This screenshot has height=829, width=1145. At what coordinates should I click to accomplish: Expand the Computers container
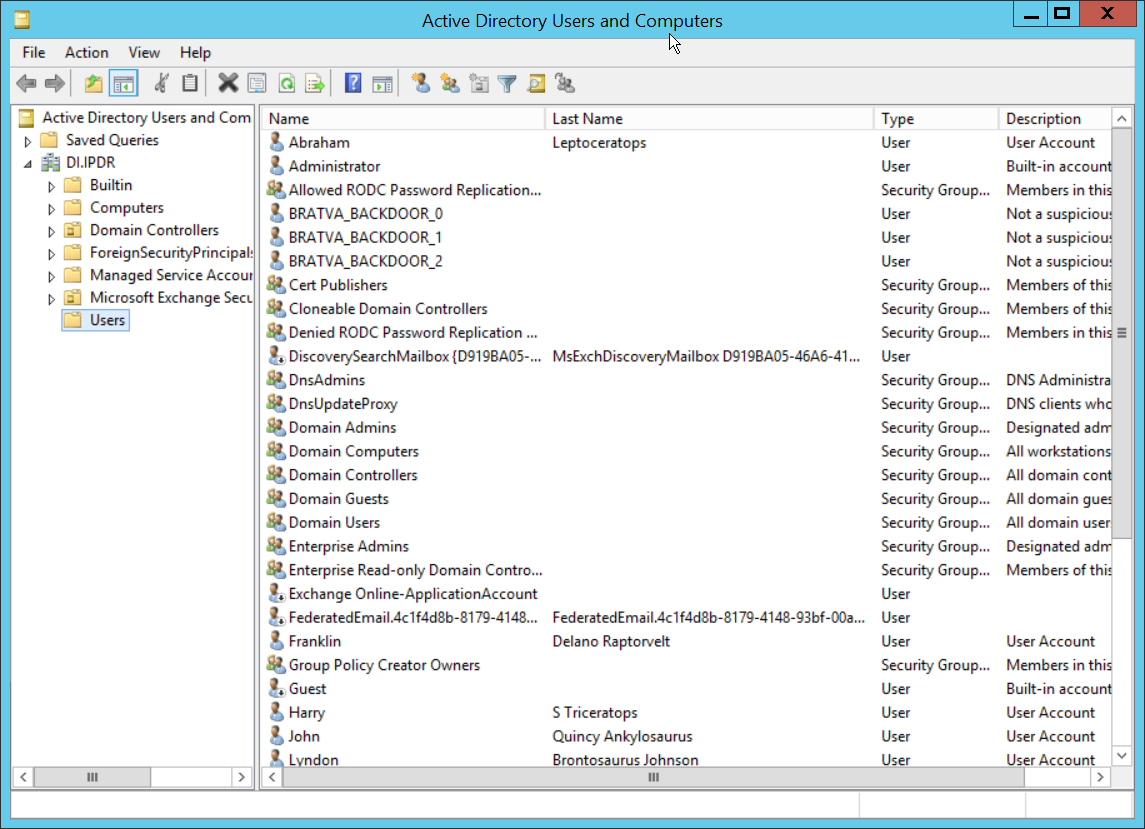click(x=51, y=209)
